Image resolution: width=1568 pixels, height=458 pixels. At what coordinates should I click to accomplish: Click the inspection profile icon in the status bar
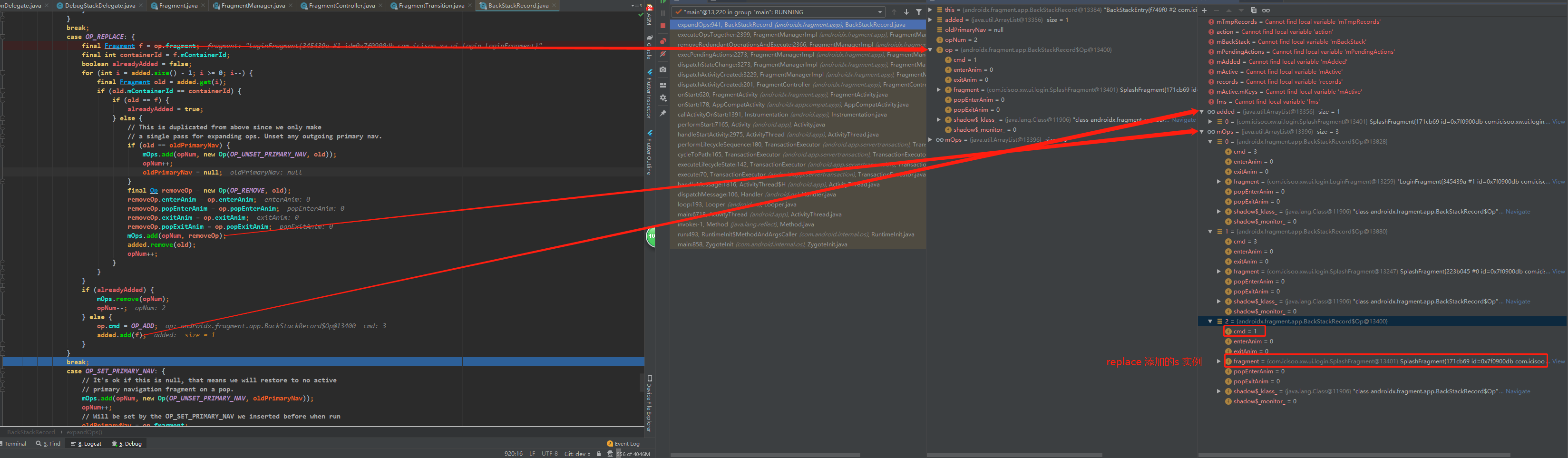click(x=610, y=453)
